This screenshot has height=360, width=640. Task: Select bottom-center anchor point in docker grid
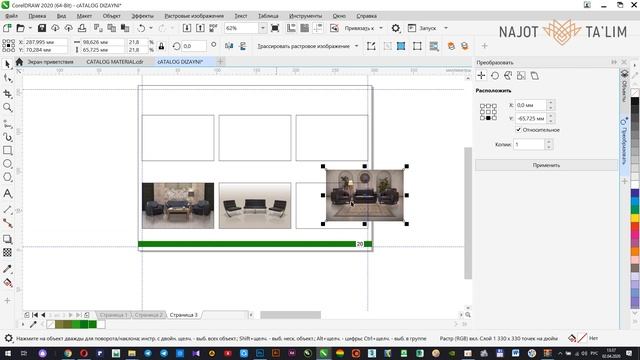coord(488,118)
